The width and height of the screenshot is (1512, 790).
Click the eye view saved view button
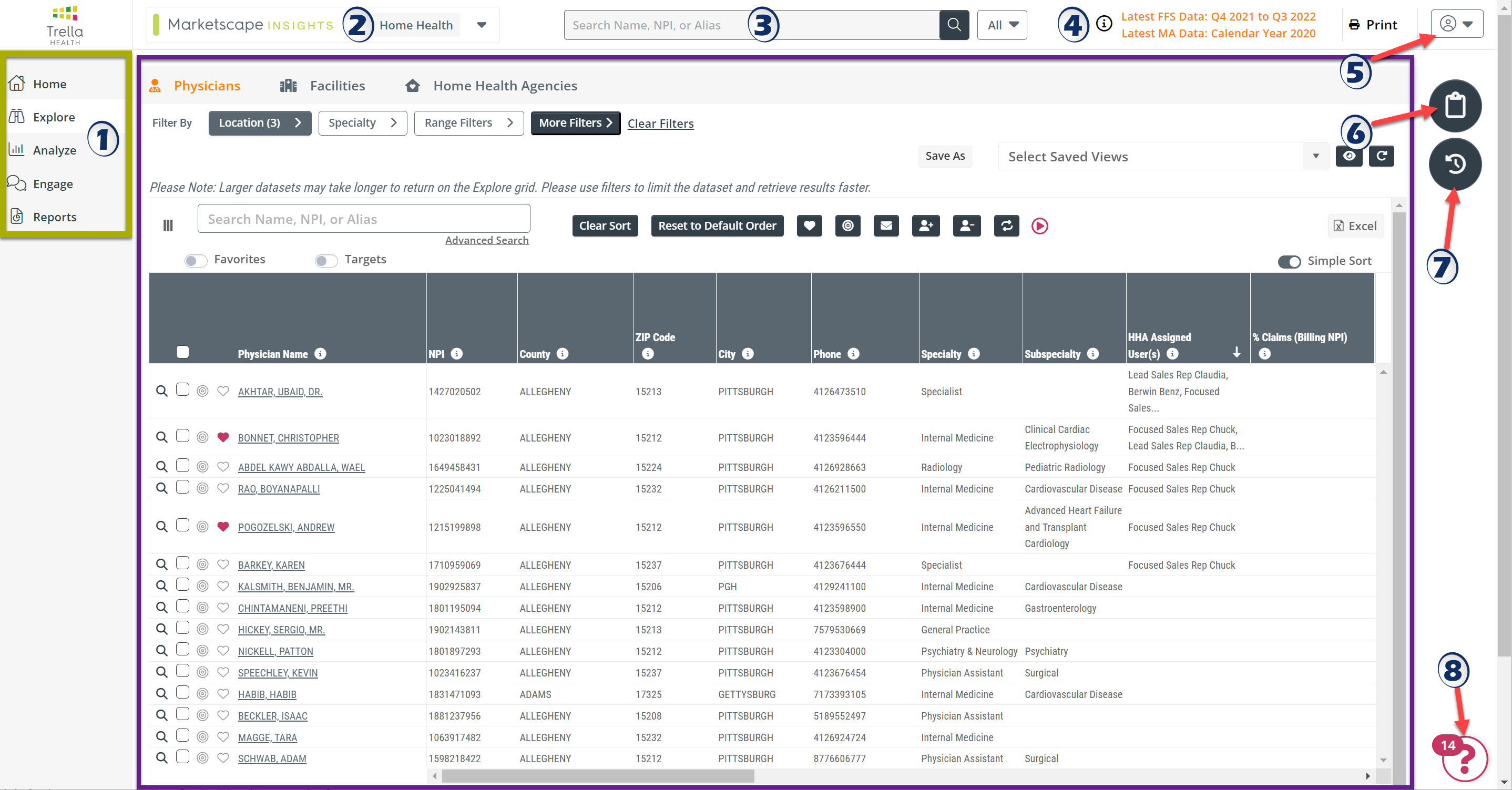tap(1349, 156)
